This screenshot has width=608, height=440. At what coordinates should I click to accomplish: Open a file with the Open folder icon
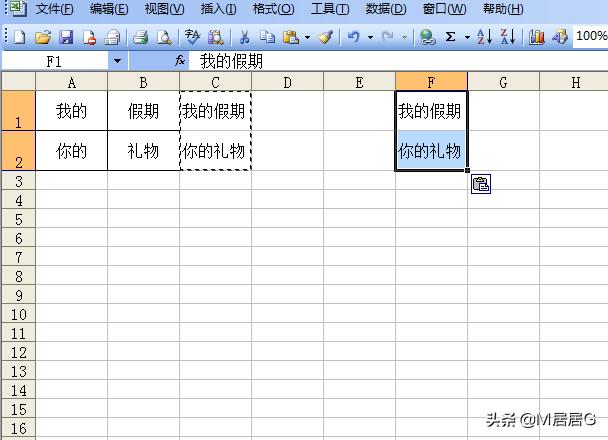click(x=43, y=38)
